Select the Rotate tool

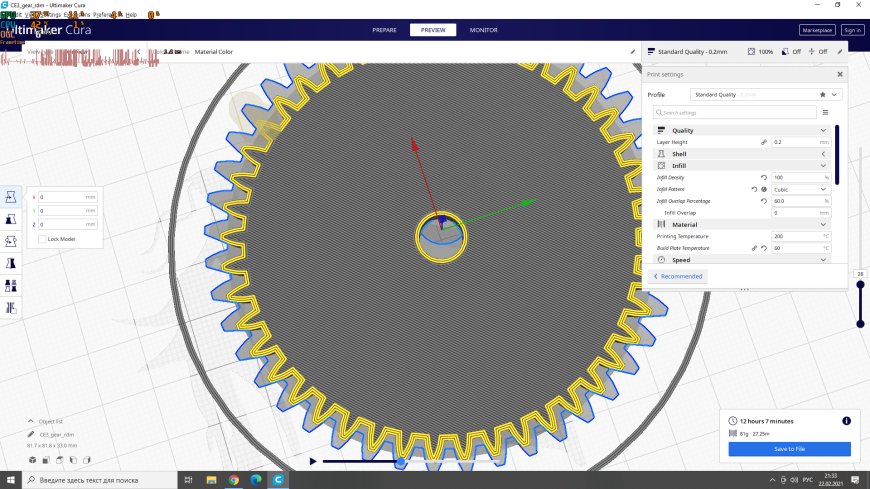[11, 241]
